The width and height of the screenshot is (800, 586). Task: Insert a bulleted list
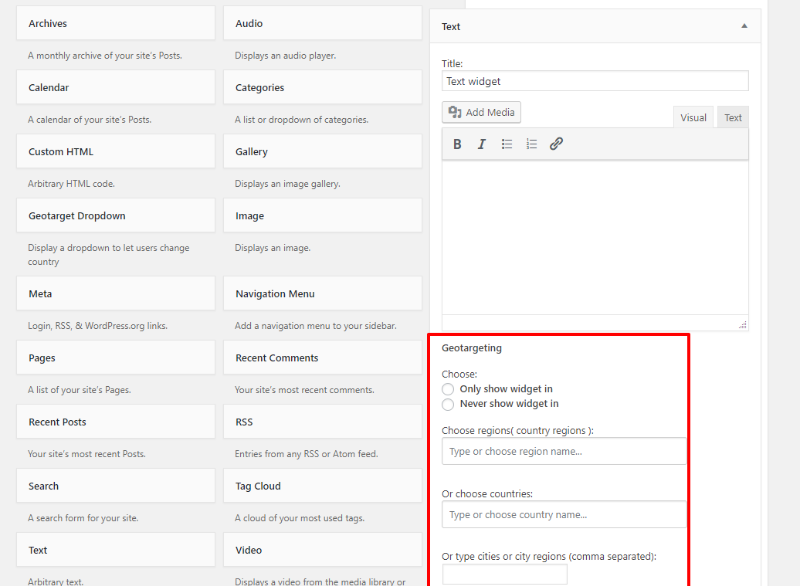[506, 144]
